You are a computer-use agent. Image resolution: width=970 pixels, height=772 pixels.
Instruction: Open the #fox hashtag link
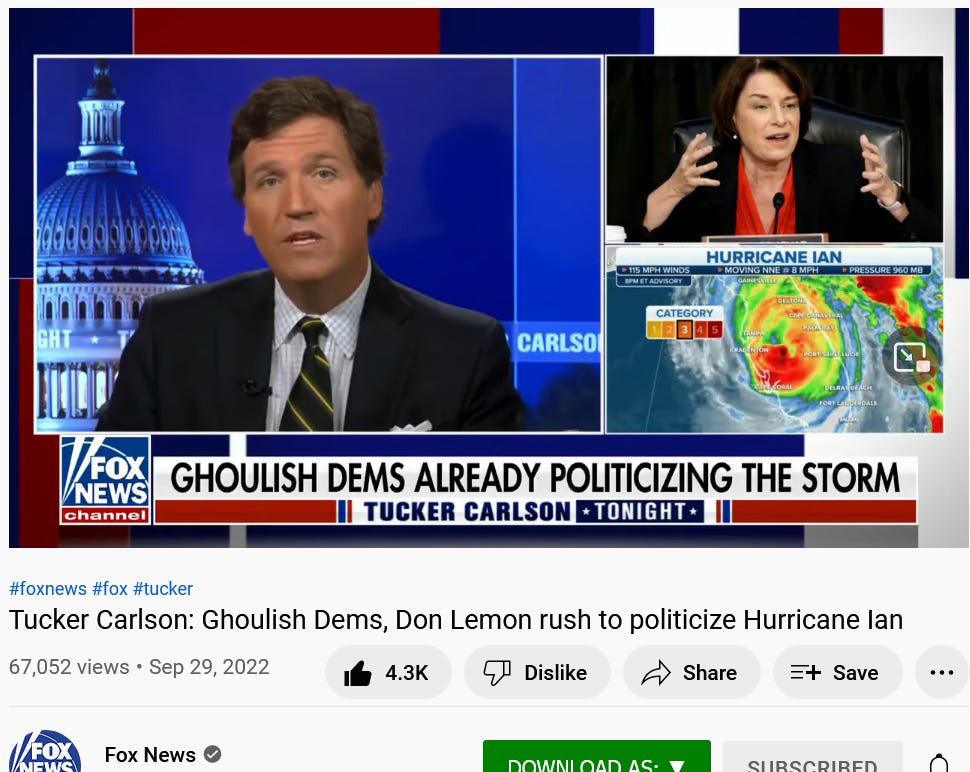[x=109, y=589]
